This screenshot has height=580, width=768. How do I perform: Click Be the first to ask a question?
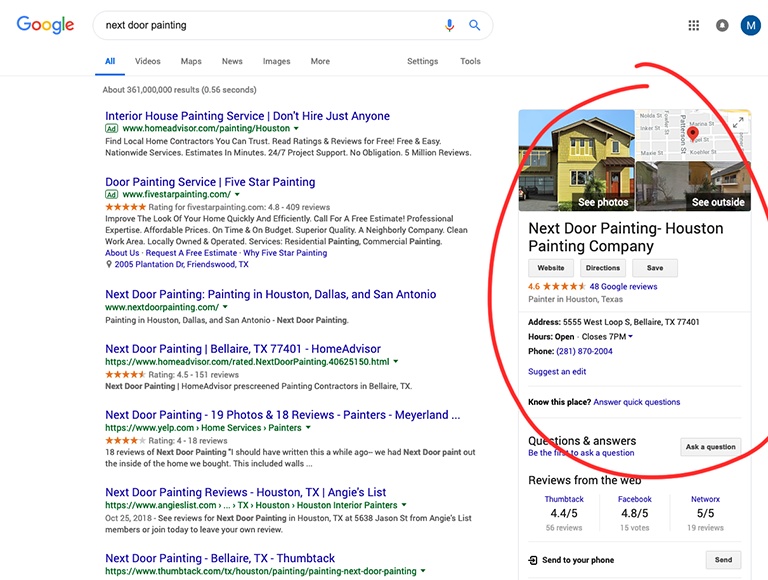pyautogui.click(x=581, y=453)
